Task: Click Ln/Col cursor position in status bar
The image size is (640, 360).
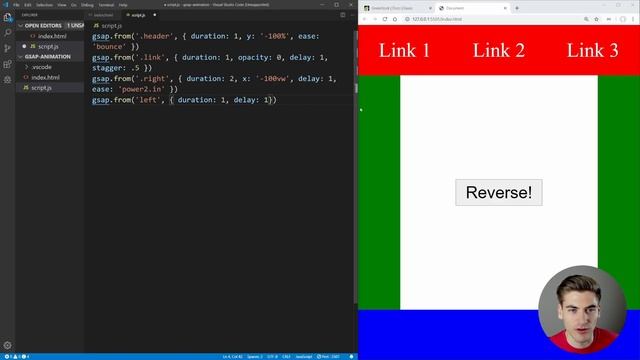Action: coord(232,357)
